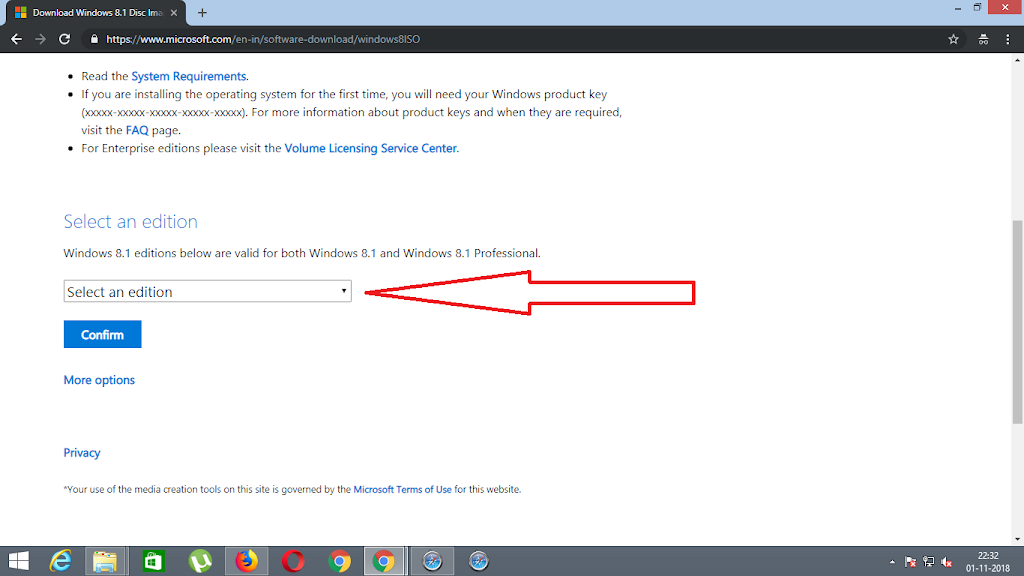Image resolution: width=1024 pixels, height=576 pixels.
Task: Launch uTorrent from the taskbar
Action: tap(200, 561)
